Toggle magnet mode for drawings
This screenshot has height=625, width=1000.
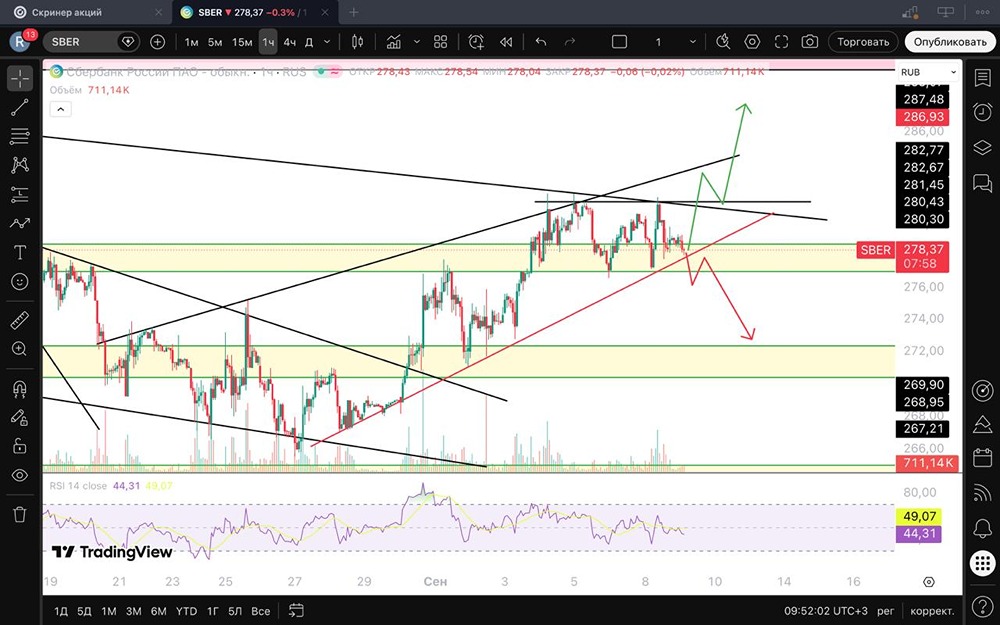[20, 388]
